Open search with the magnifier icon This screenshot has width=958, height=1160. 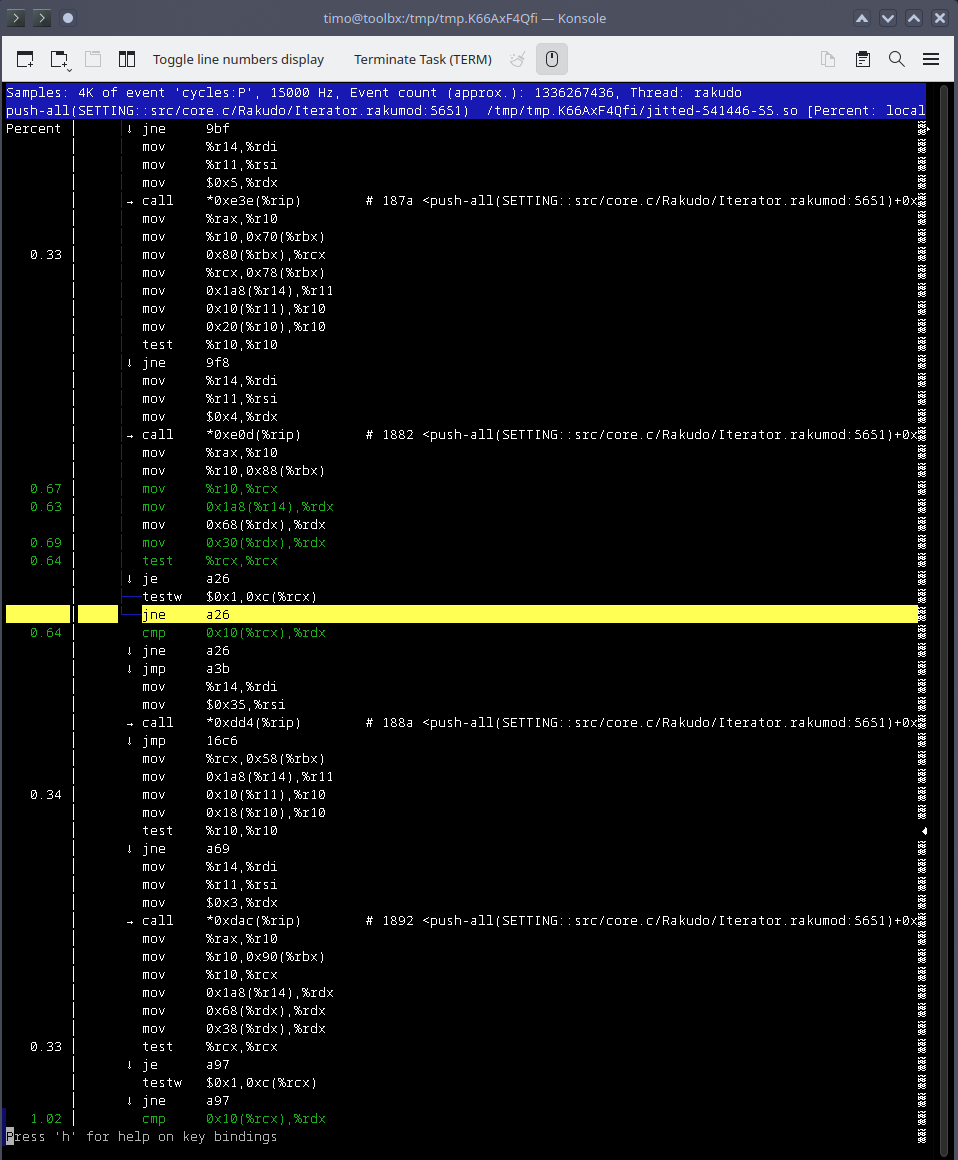coord(896,59)
